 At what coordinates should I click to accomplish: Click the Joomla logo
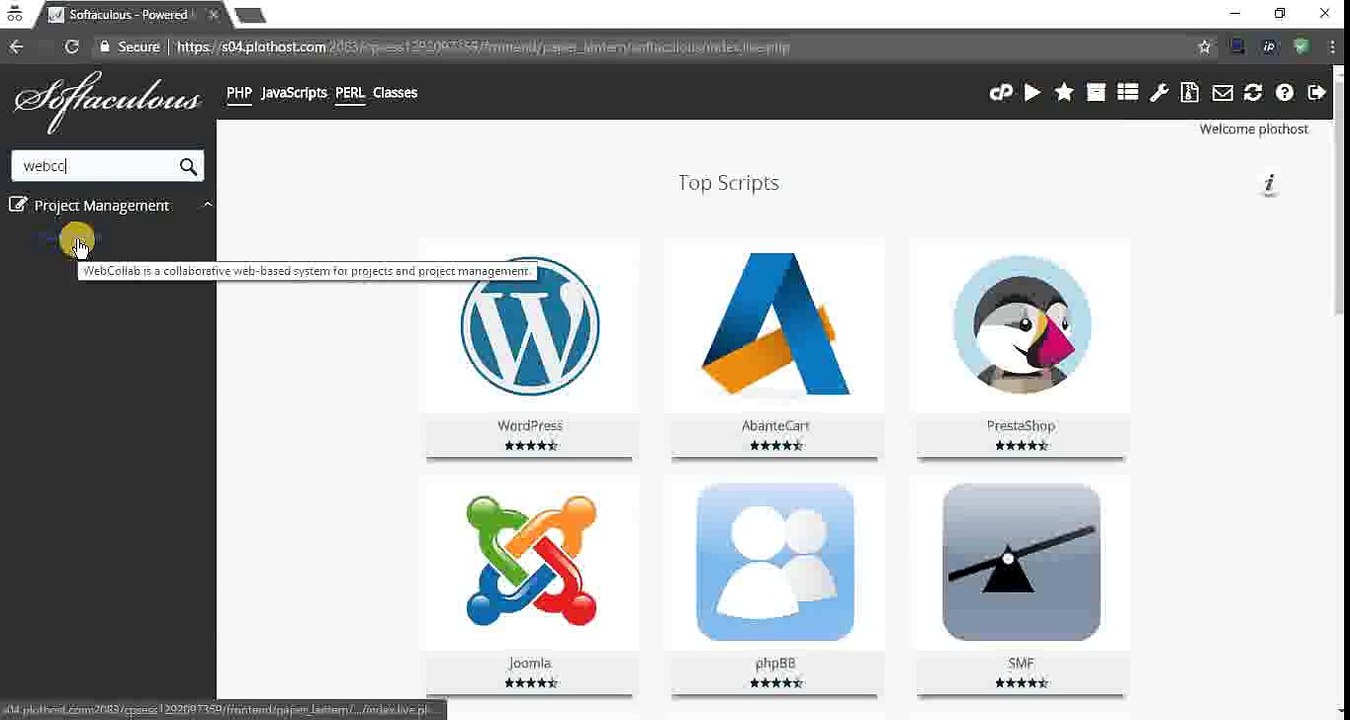tap(531, 561)
